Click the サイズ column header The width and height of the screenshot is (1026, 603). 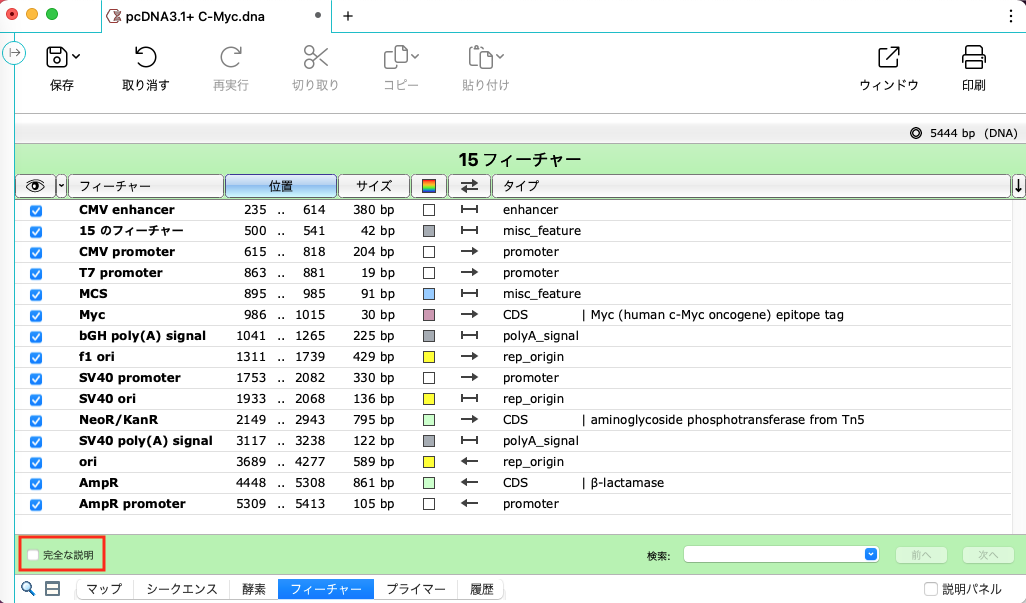tap(375, 185)
